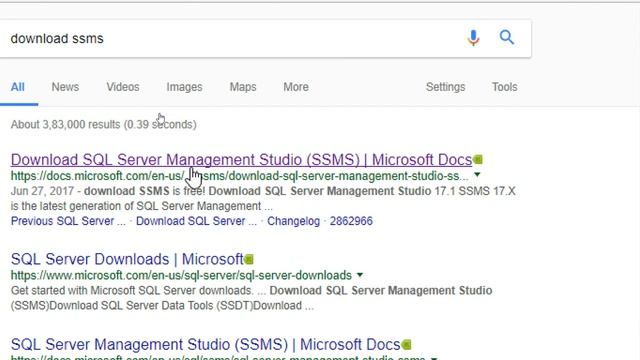The image size is (640, 360).
Task: Click the microphone voice search icon
Action: (473, 38)
